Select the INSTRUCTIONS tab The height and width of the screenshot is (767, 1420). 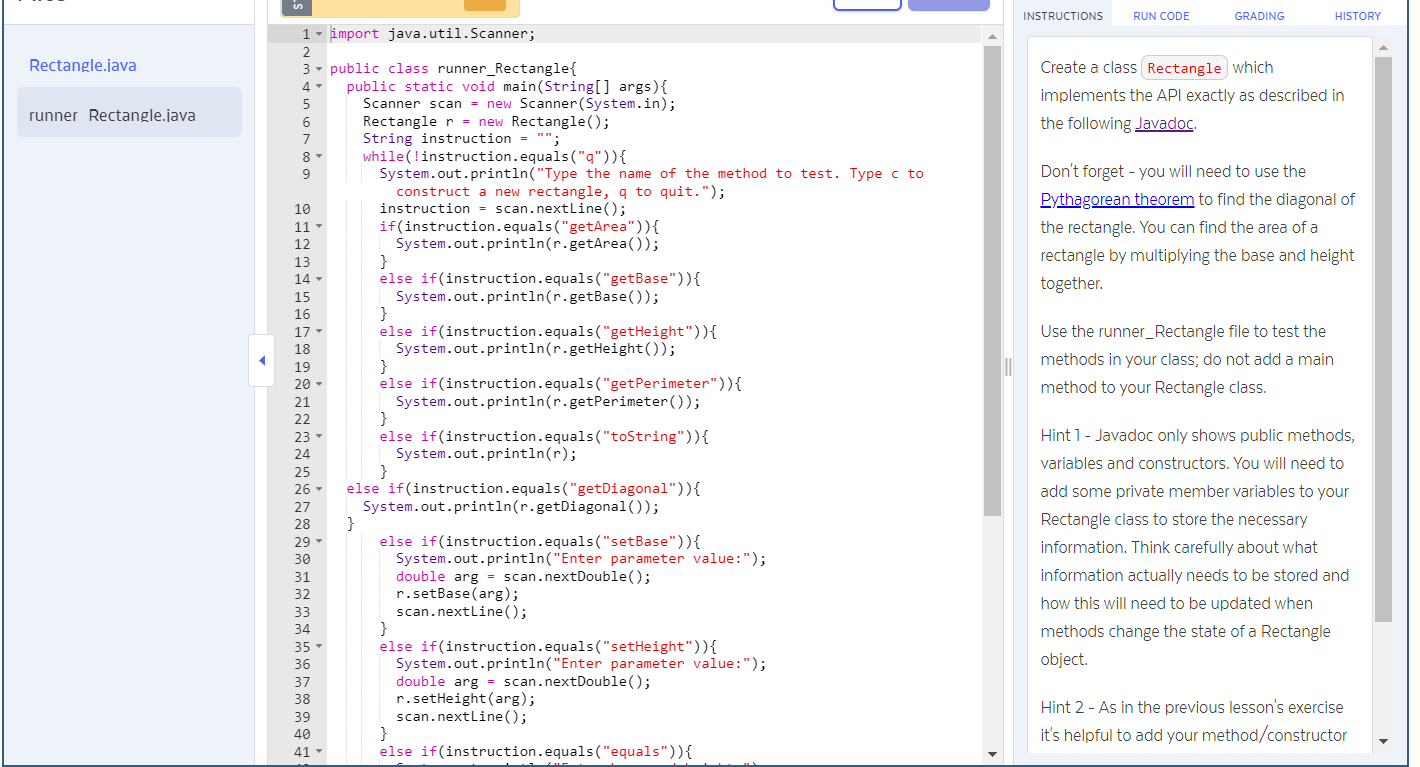point(1063,15)
